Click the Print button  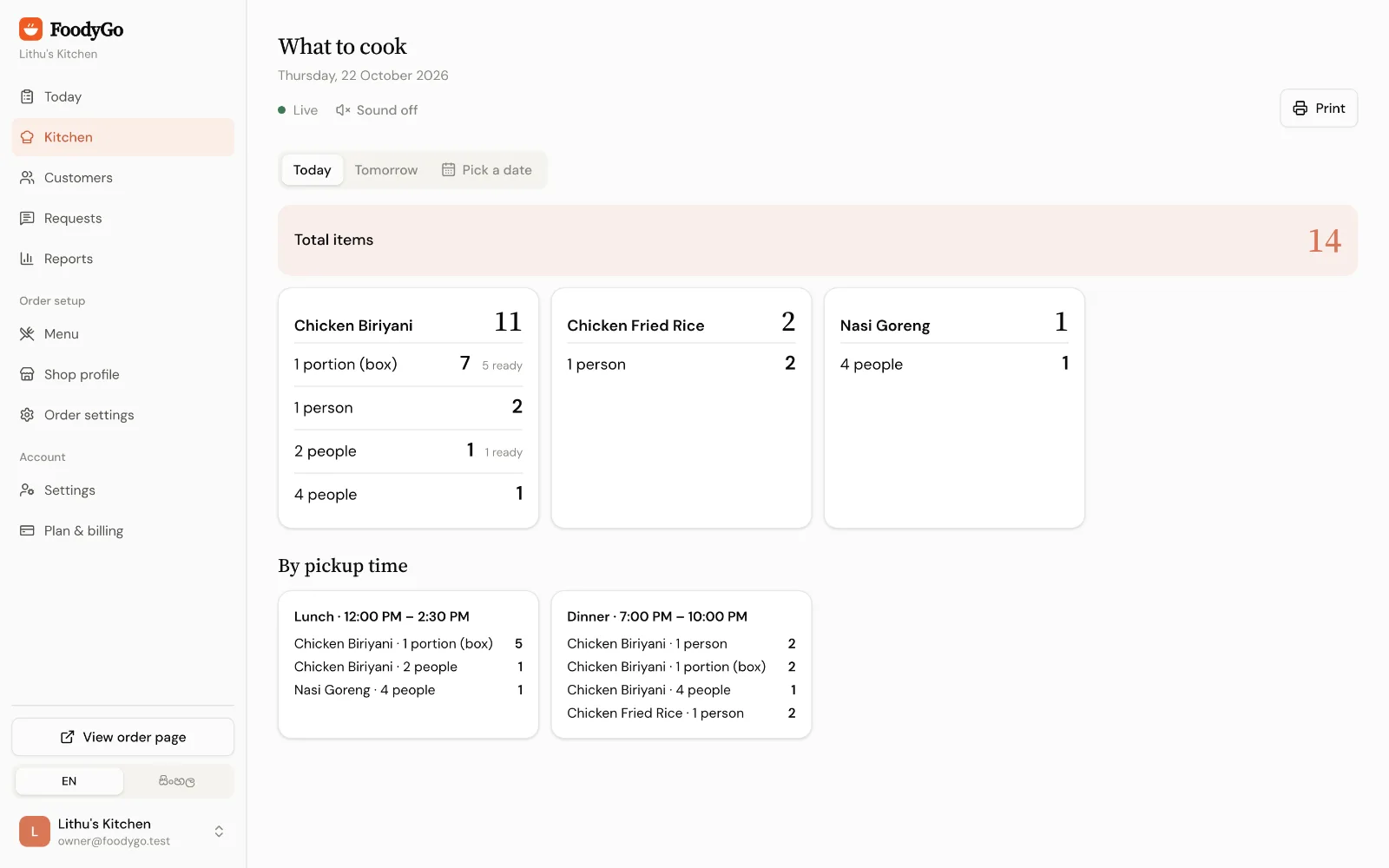coord(1319,108)
